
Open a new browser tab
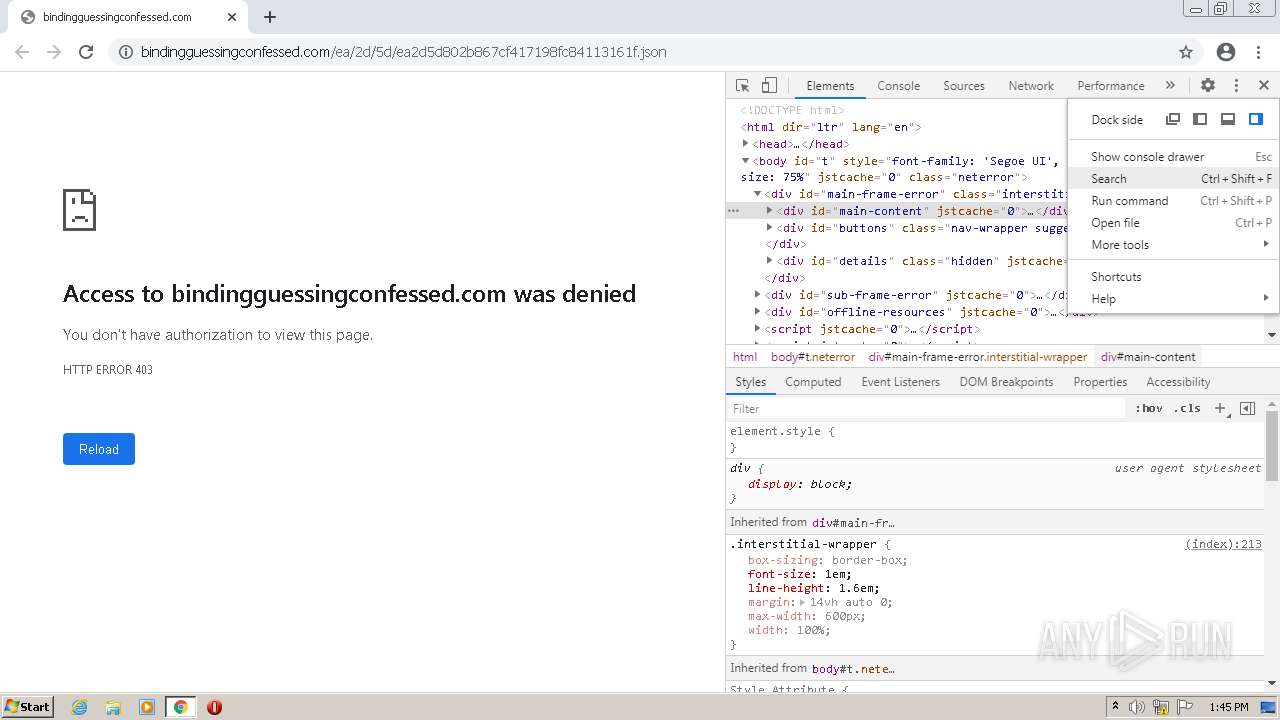point(270,17)
